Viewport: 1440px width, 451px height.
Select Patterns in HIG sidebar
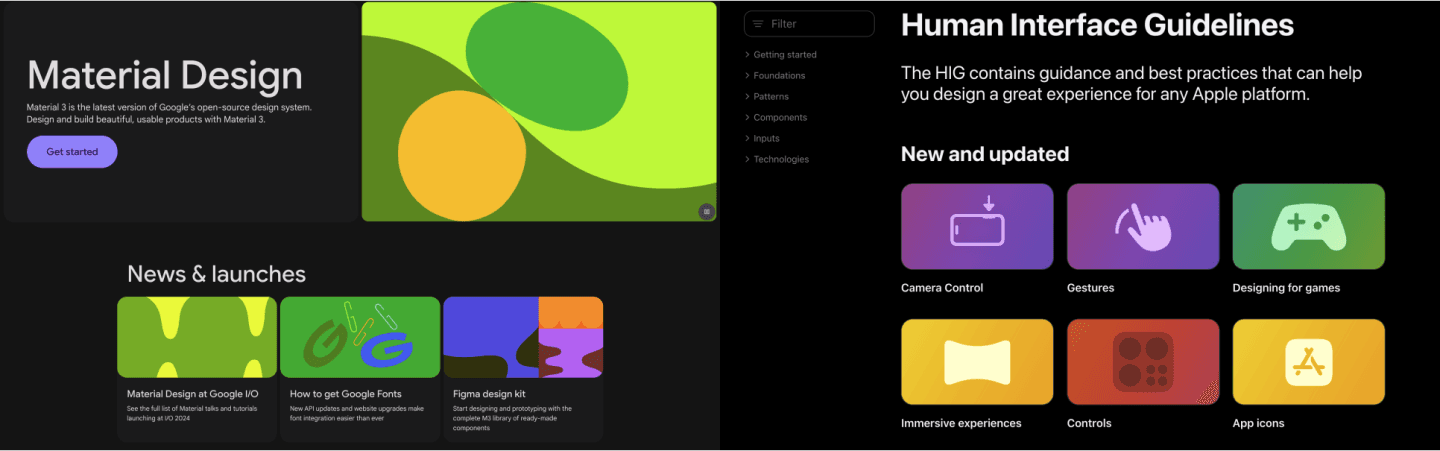[x=771, y=97]
